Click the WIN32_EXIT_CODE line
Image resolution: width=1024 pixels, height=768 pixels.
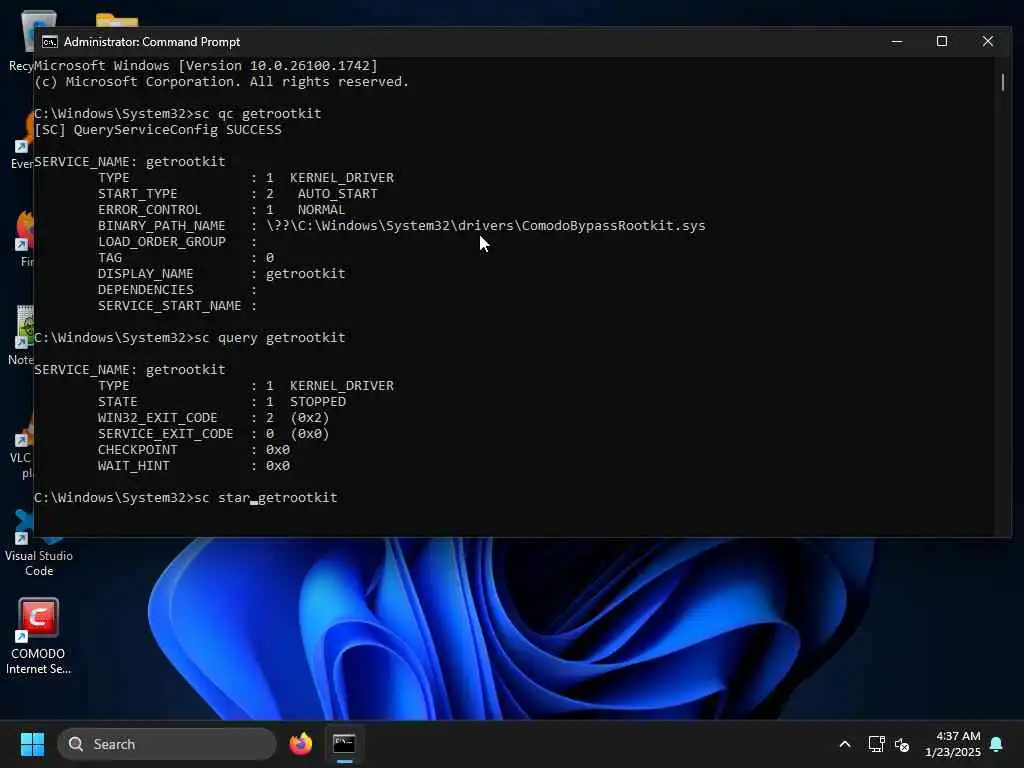coord(214,418)
